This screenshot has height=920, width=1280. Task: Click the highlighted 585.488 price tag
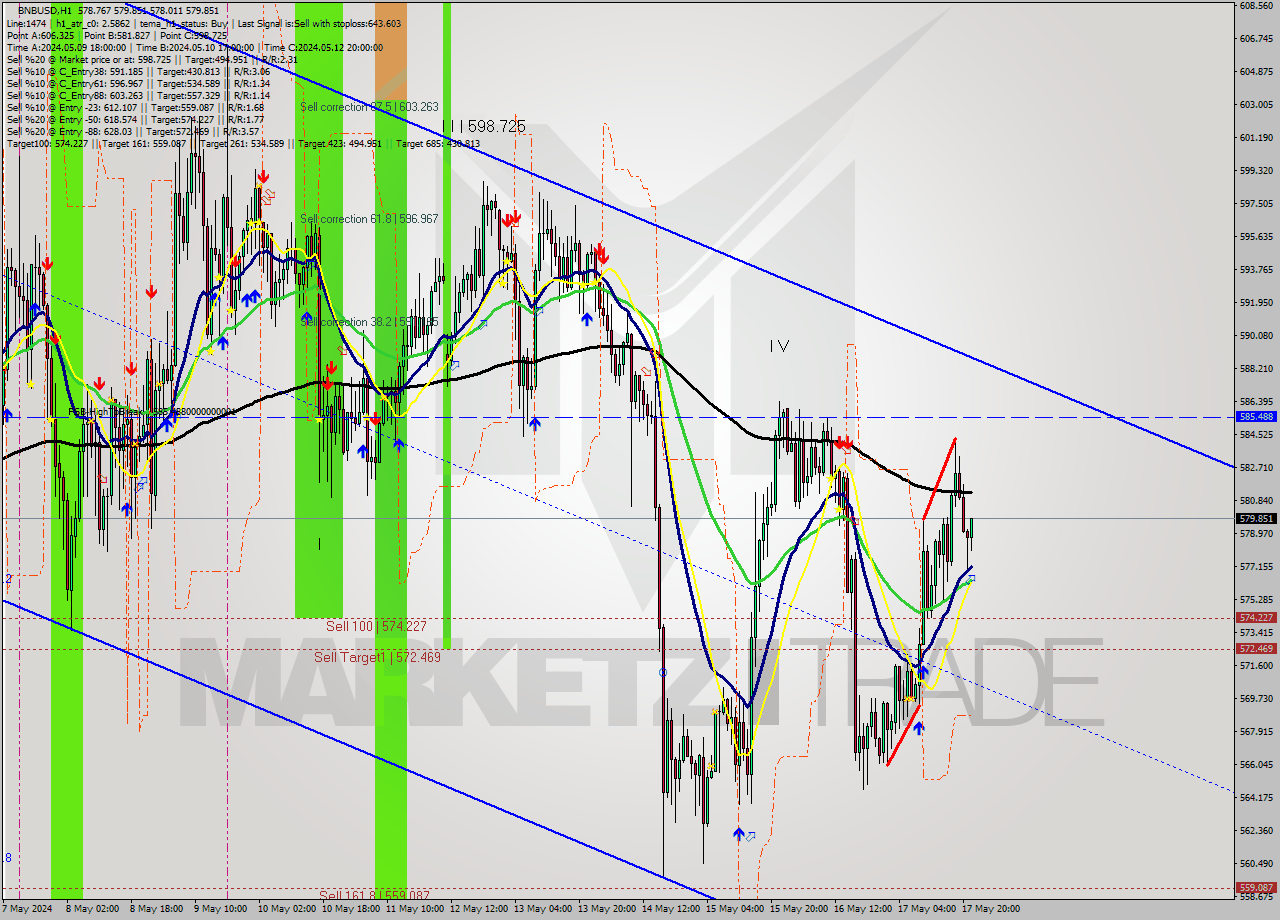coord(1256,417)
